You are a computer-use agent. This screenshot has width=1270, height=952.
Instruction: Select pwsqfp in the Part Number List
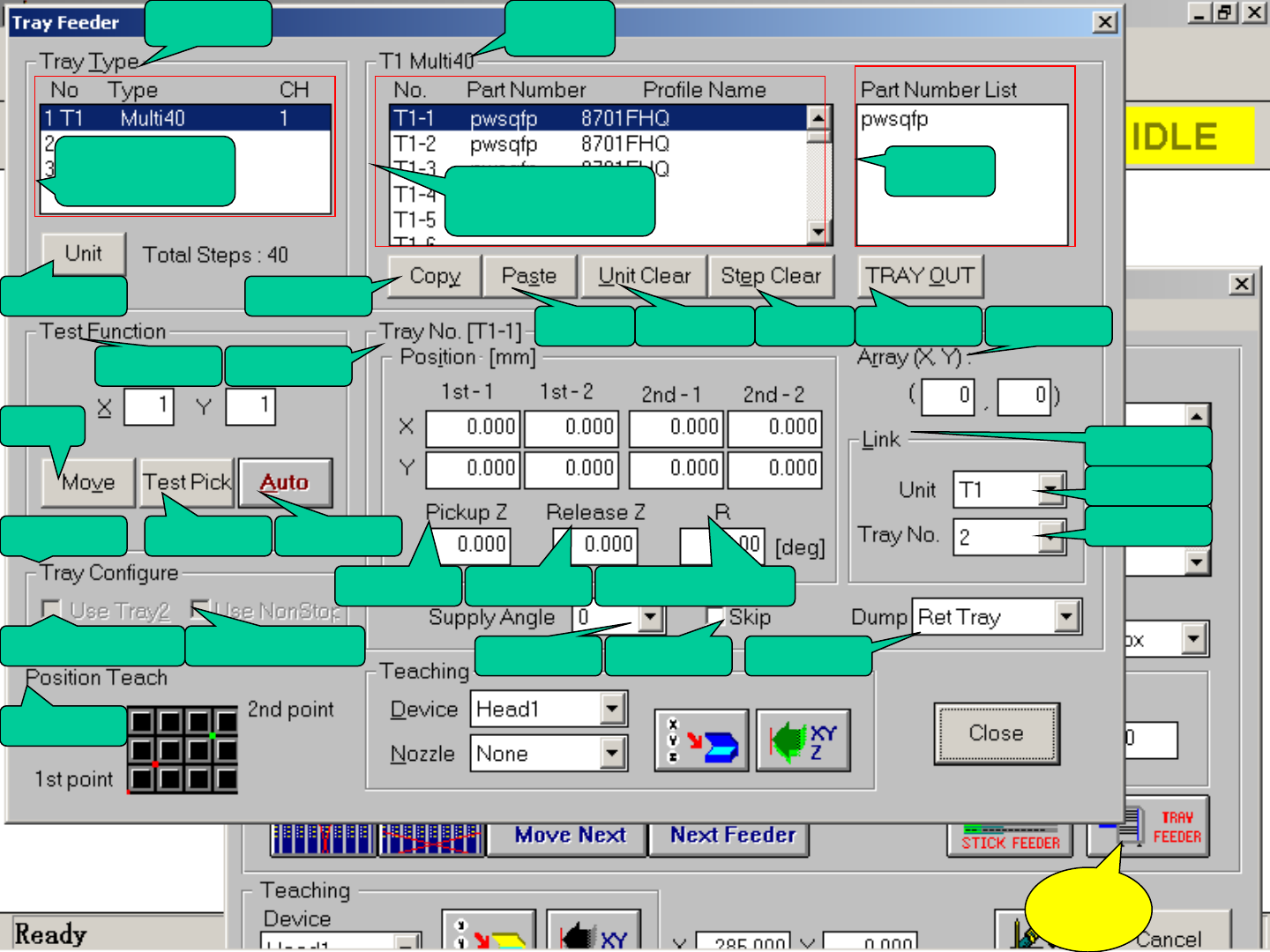pos(894,119)
